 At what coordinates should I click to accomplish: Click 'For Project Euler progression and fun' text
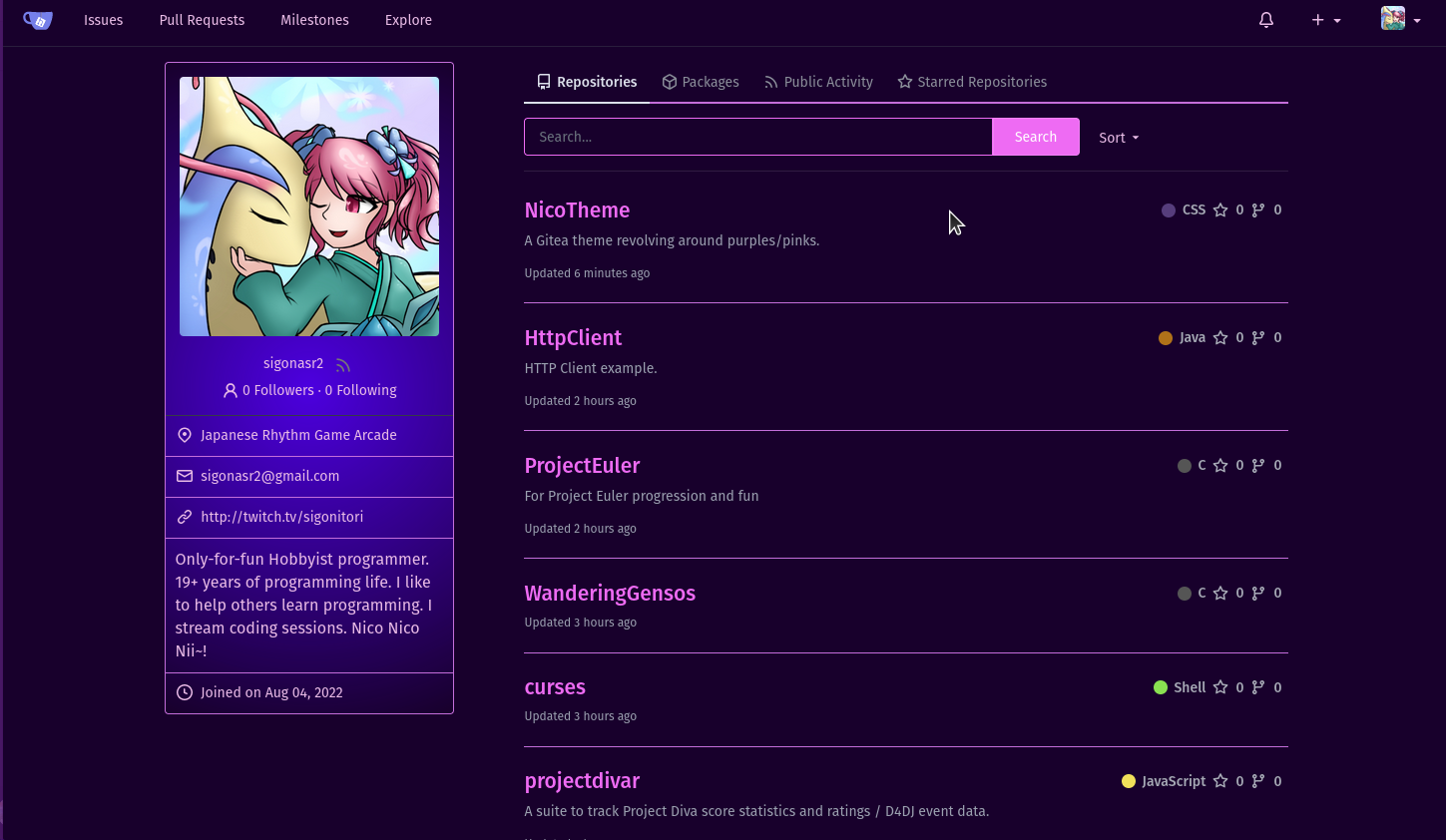click(x=642, y=496)
